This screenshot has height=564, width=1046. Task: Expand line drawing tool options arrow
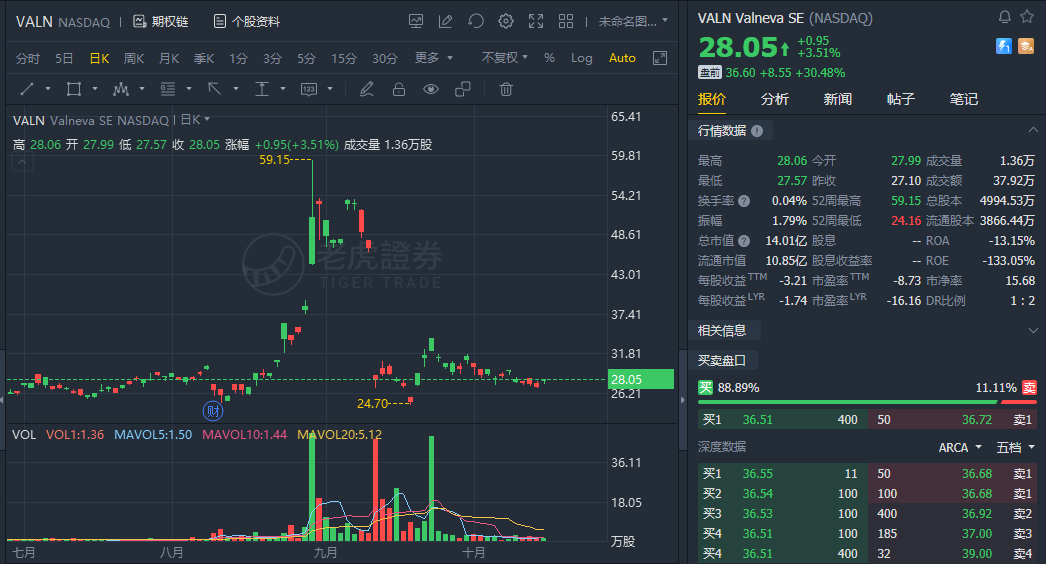pos(48,89)
